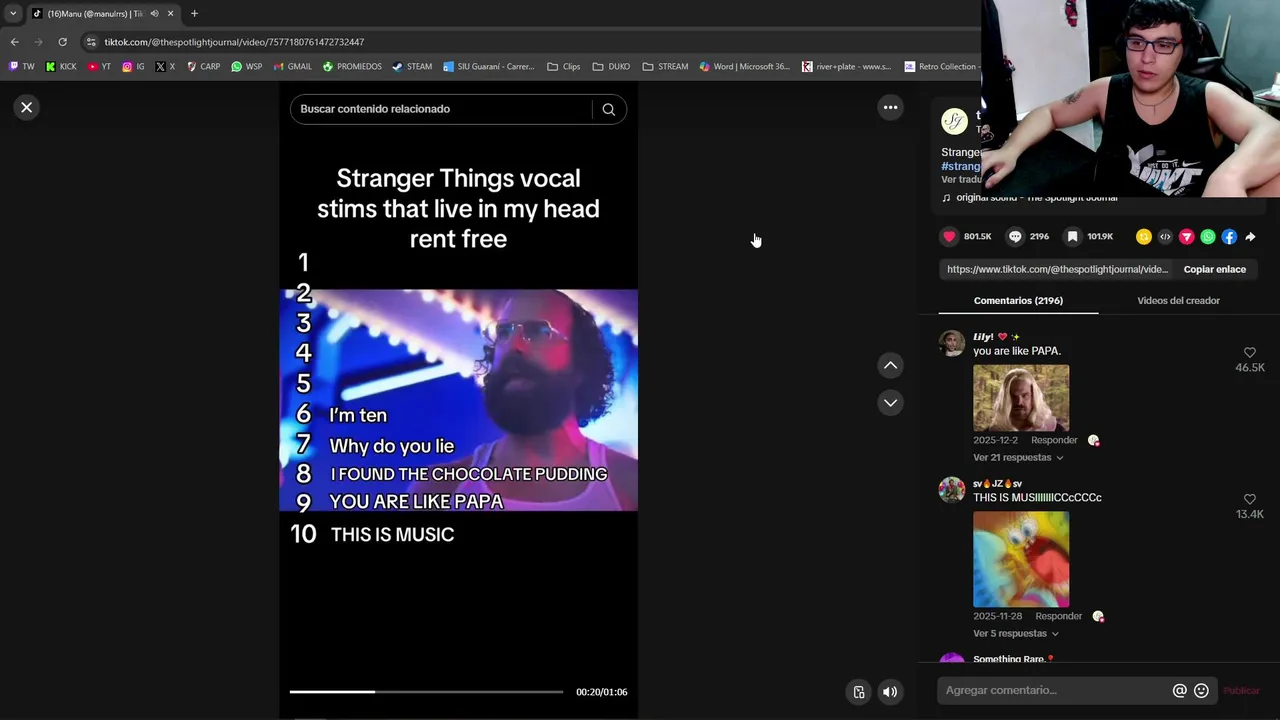Open the CARP bookmark

tap(203, 67)
